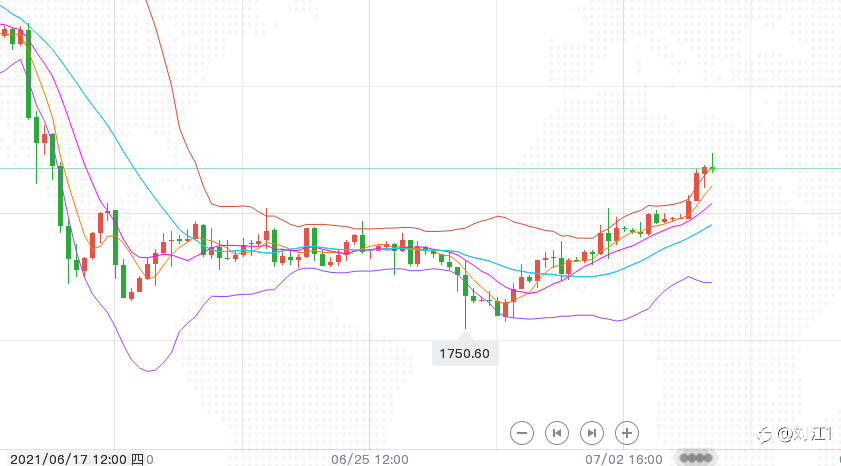841x466 pixels.
Task: Zoom out the chart with minus button
Action: point(522,433)
